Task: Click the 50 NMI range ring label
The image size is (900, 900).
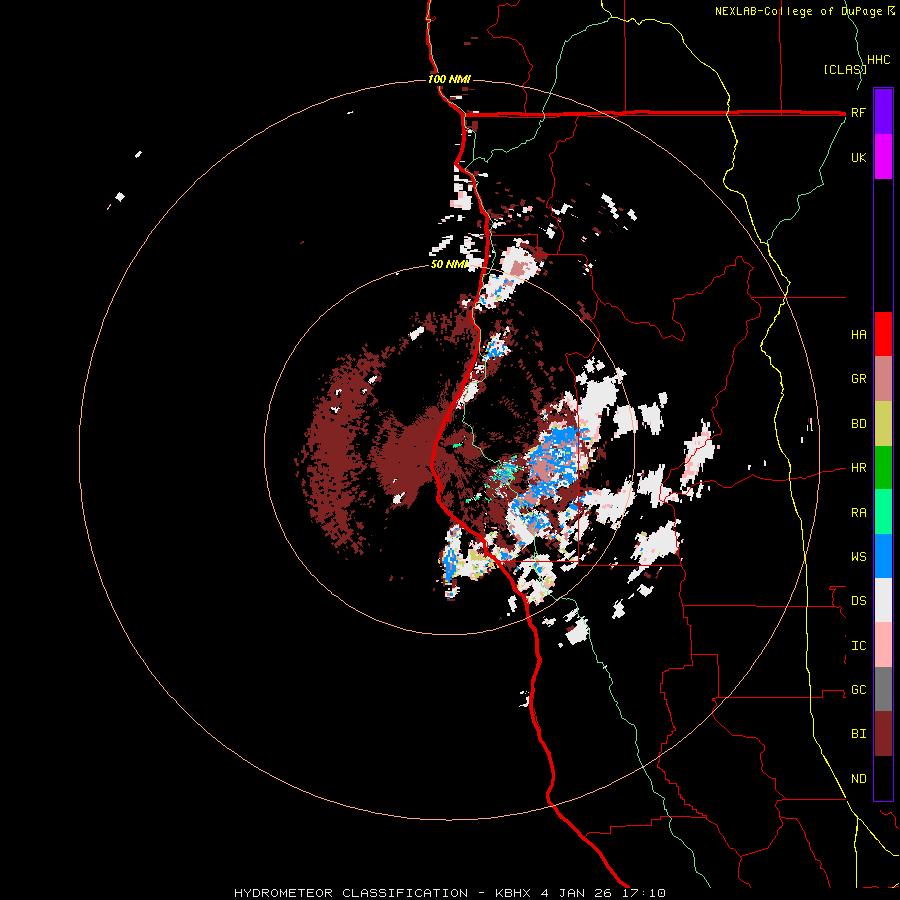Action: (x=449, y=264)
